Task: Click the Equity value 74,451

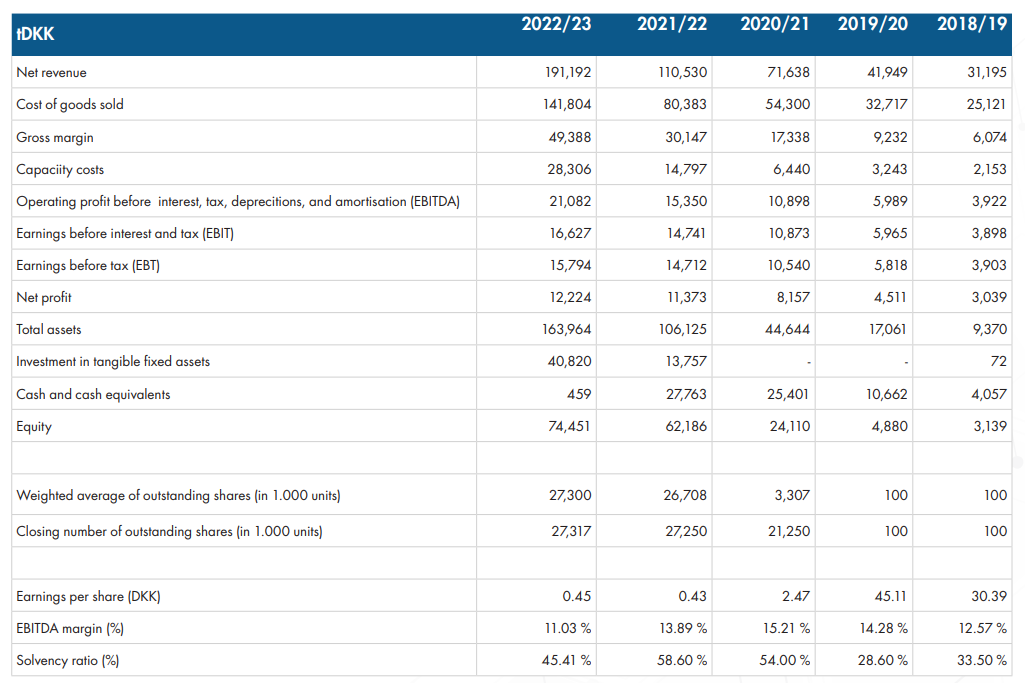Action: pos(569,426)
